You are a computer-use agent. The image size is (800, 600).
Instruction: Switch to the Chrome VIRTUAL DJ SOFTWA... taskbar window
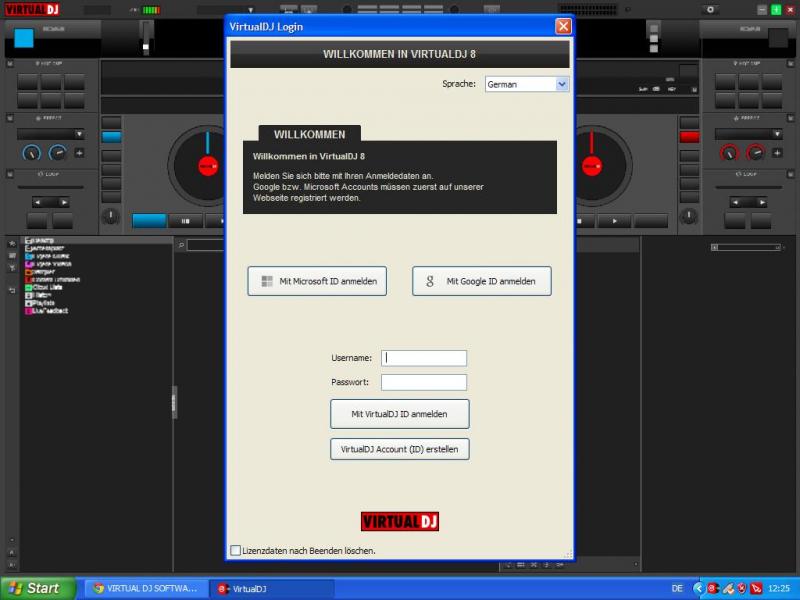click(146, 588)
